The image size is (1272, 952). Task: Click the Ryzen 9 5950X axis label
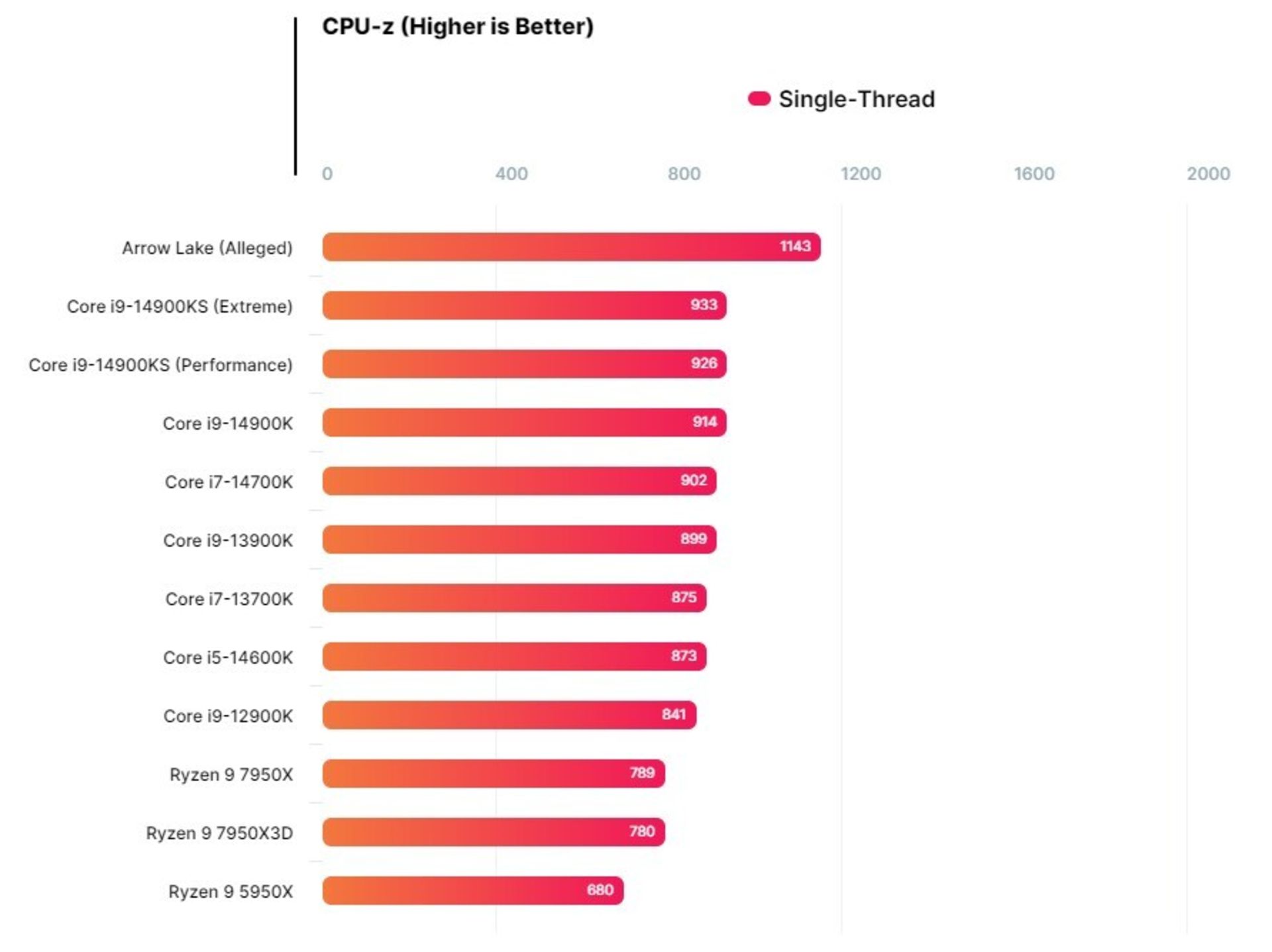(230, 892)
